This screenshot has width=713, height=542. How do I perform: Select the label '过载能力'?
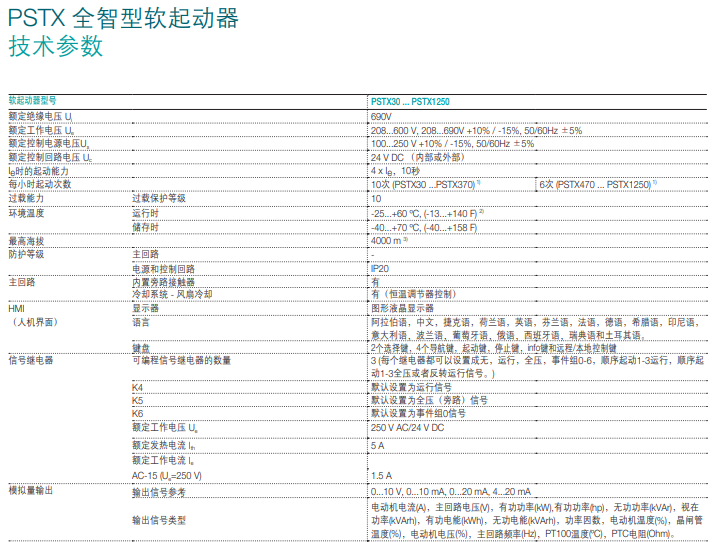[26, 198]
